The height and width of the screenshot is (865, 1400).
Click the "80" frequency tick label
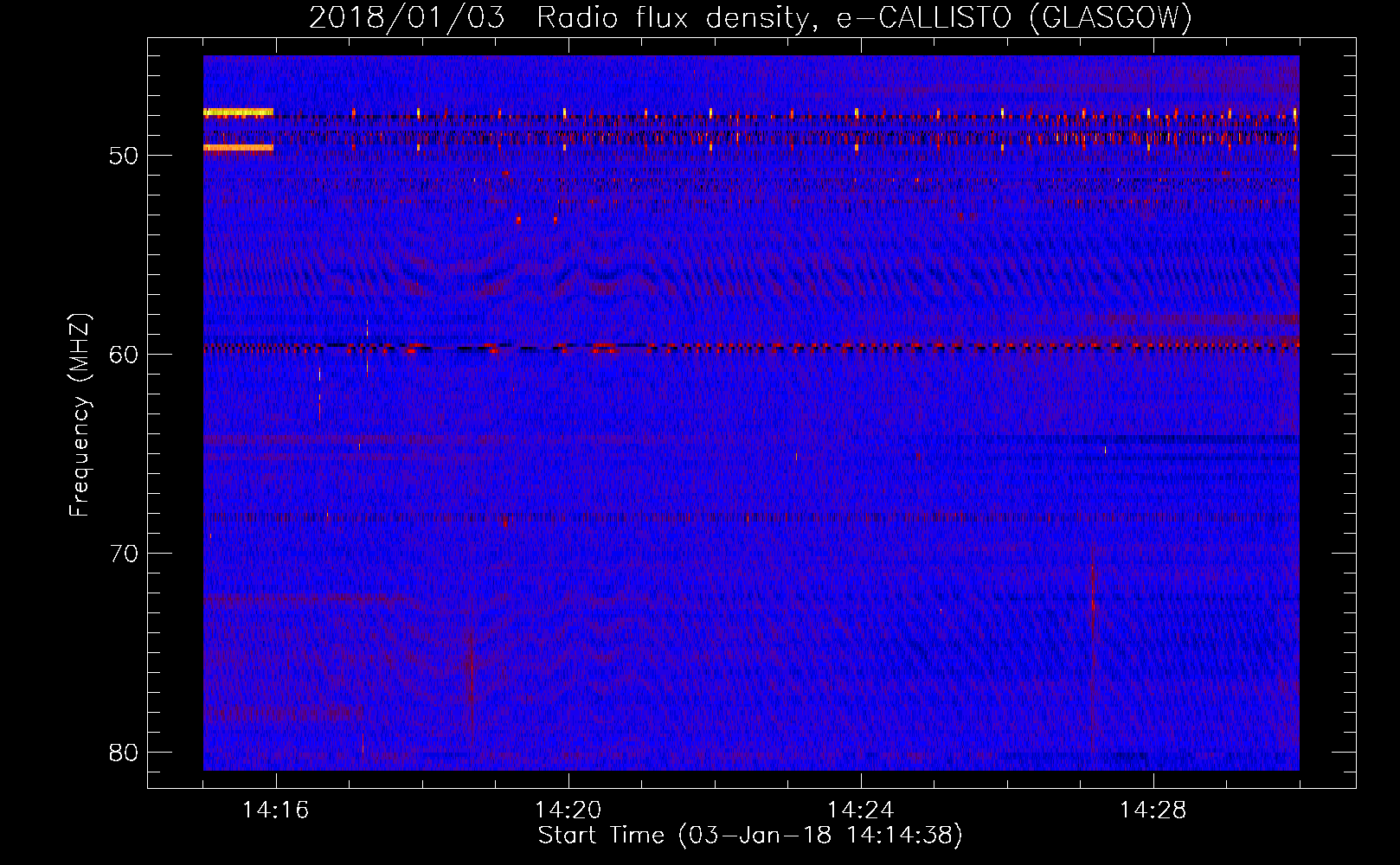pyautogui.click(x=125, y=753)
